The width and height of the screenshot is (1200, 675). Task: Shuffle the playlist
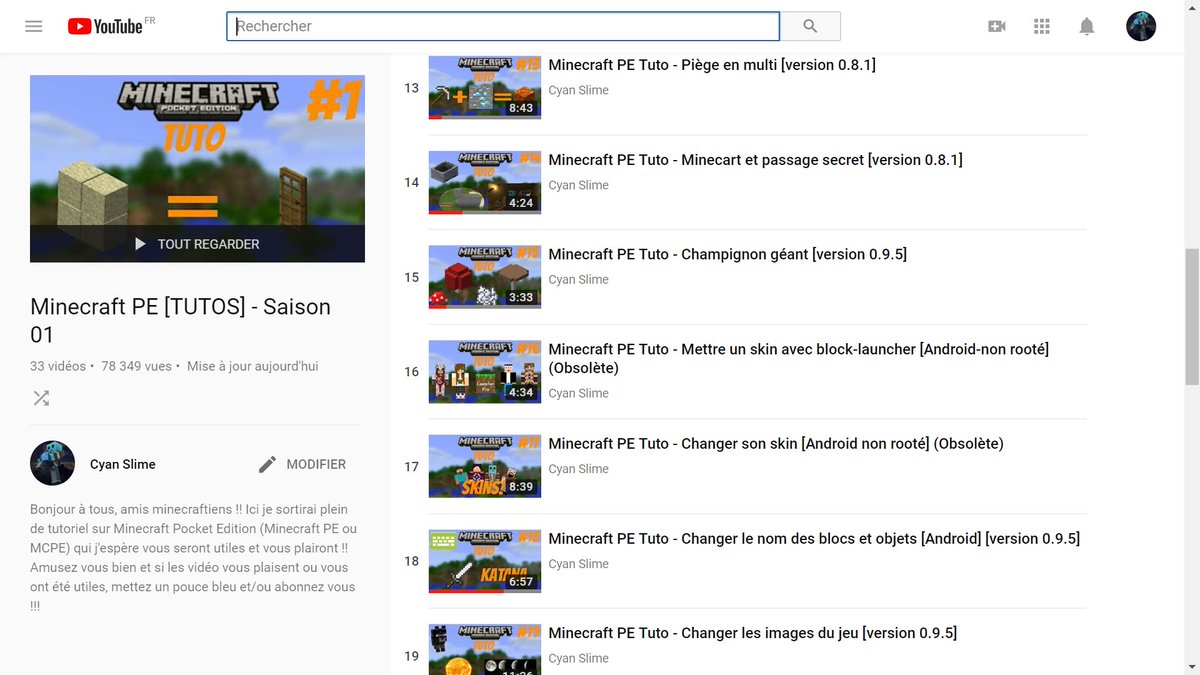(x=41, y=398)
